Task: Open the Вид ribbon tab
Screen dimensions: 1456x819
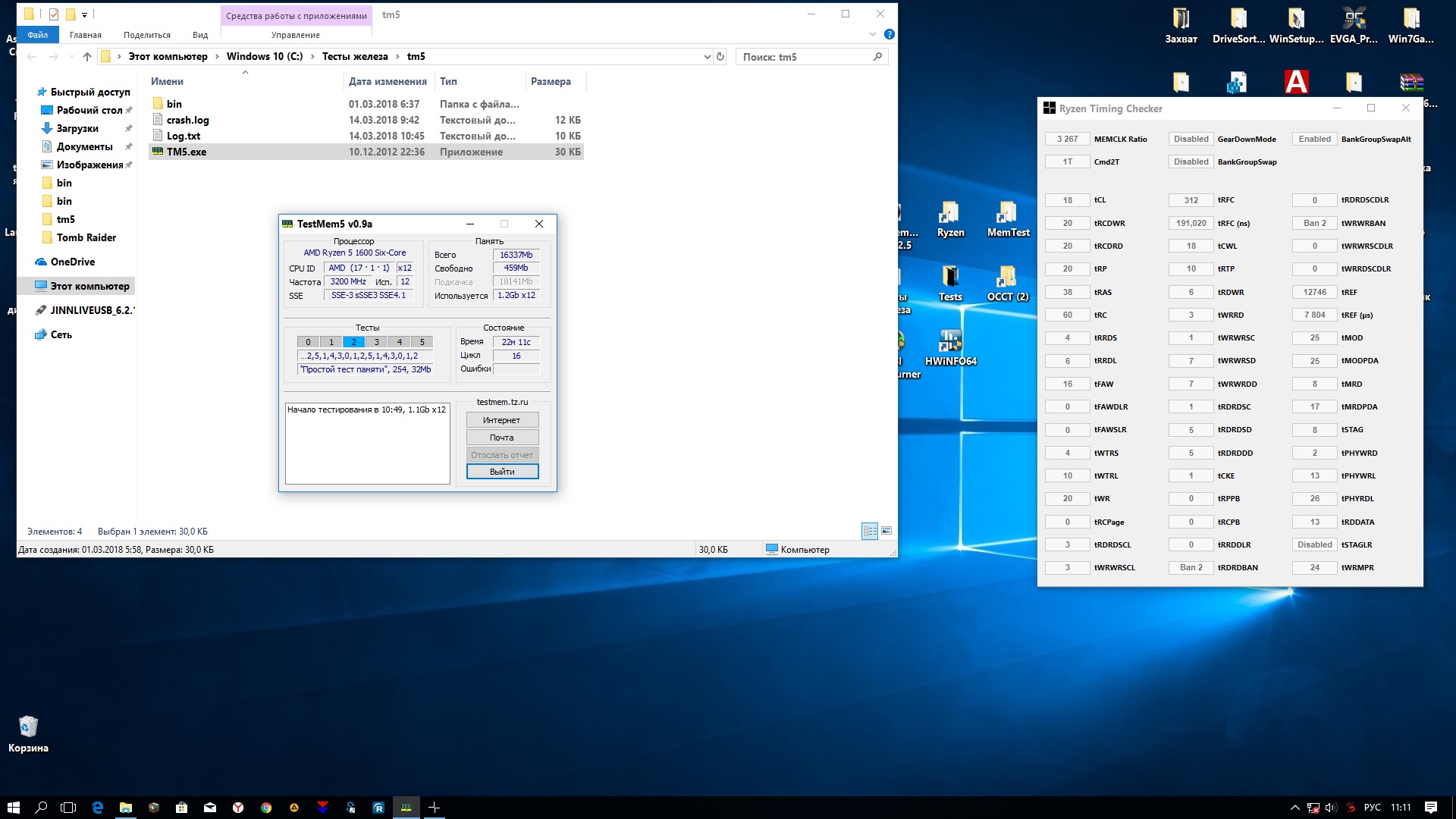Action: 200,35
